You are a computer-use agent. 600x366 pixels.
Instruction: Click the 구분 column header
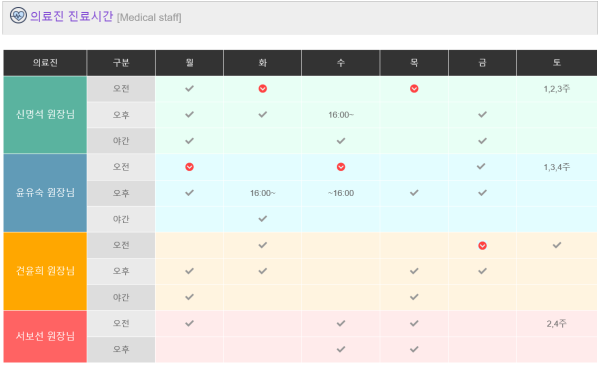pos(121,63)
